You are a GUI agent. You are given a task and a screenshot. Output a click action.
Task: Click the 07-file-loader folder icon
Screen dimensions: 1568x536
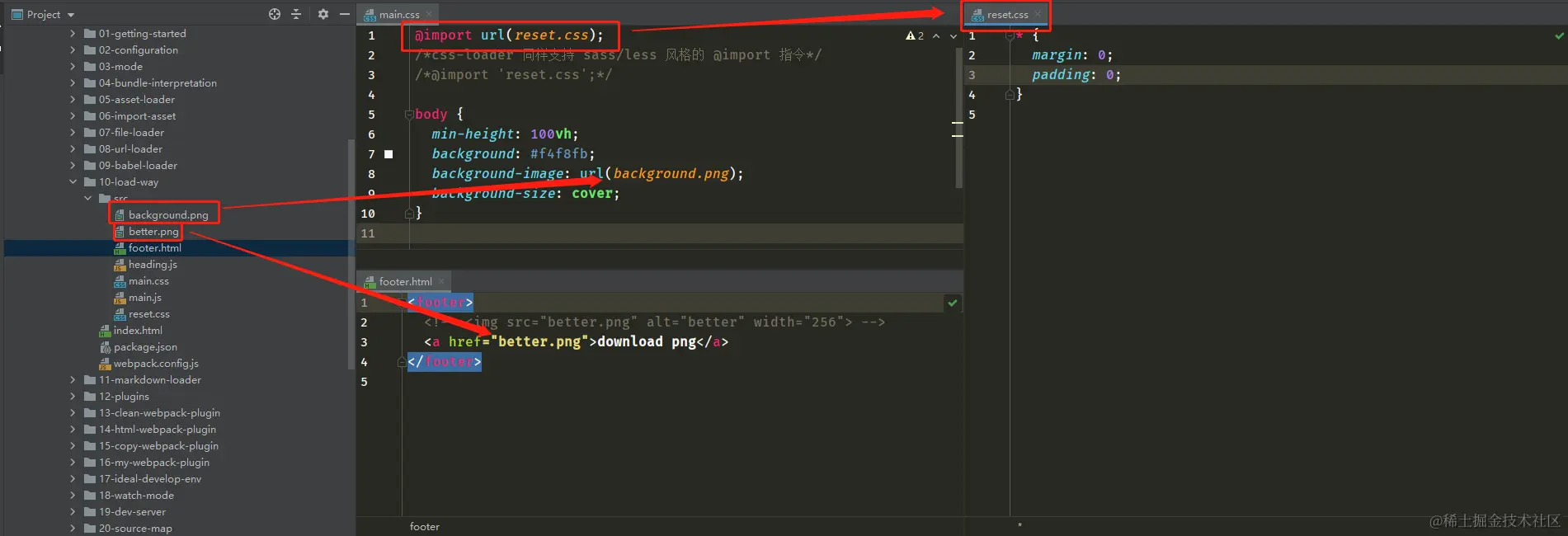90,133
